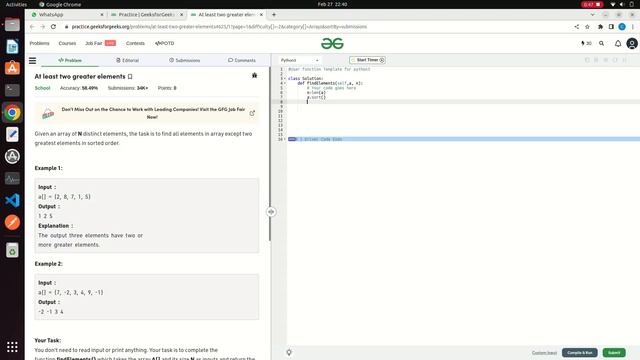Click the address bar URL
This screenshot has height=360, width=640.
(x=219, y=27)
